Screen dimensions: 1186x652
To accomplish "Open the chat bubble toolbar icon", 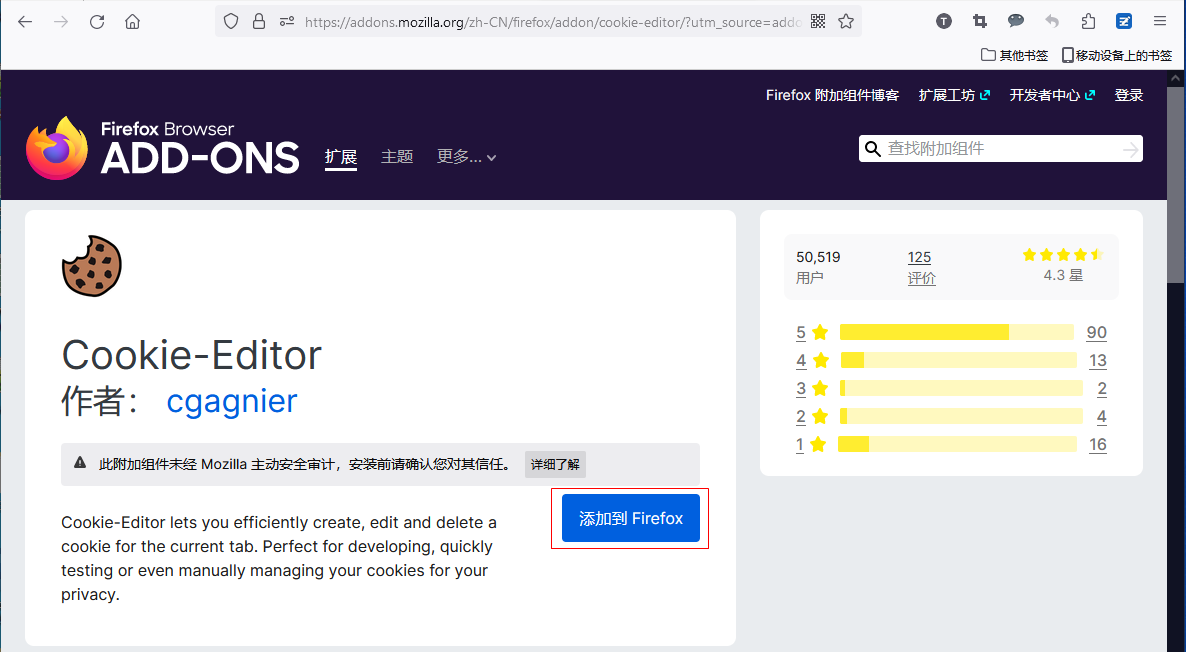I will (x=1016, y=21).
